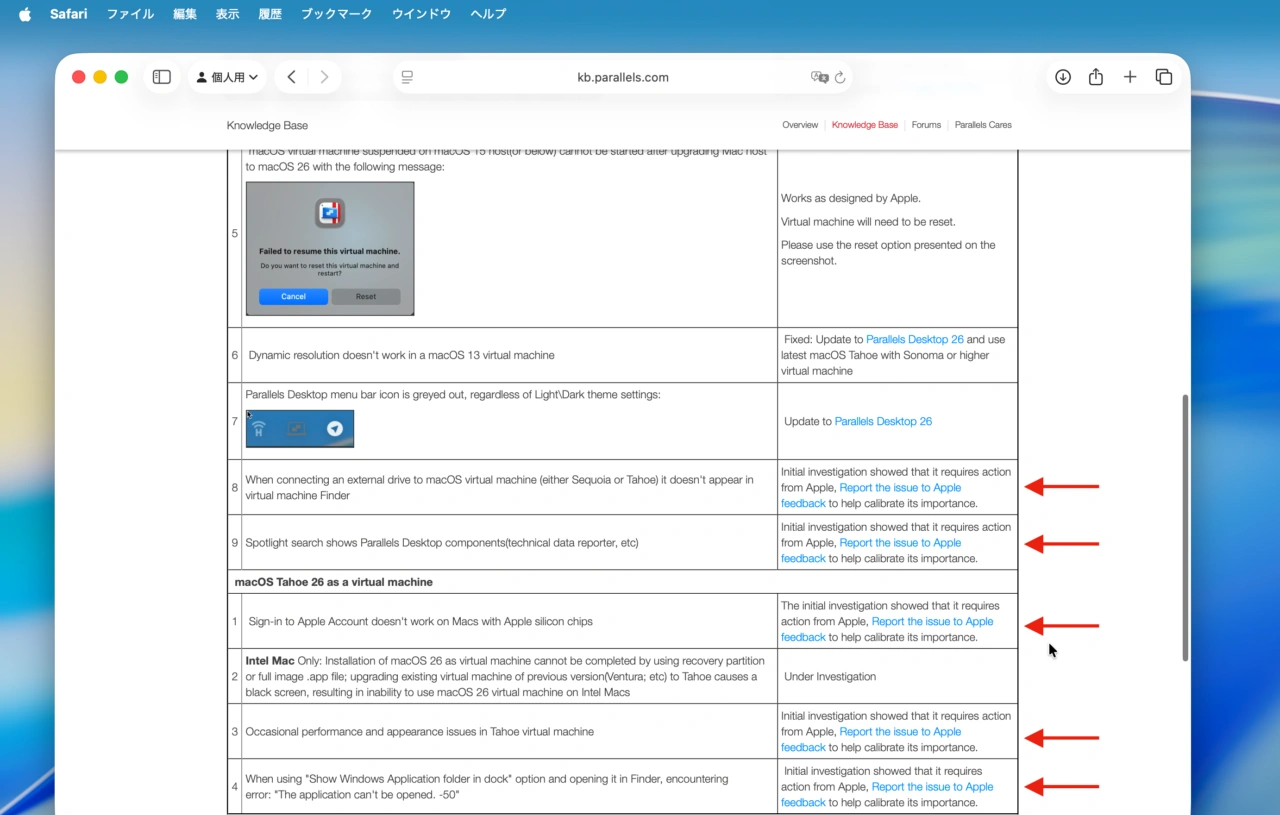Reload the kb.parallels.com page

point(839,76)
